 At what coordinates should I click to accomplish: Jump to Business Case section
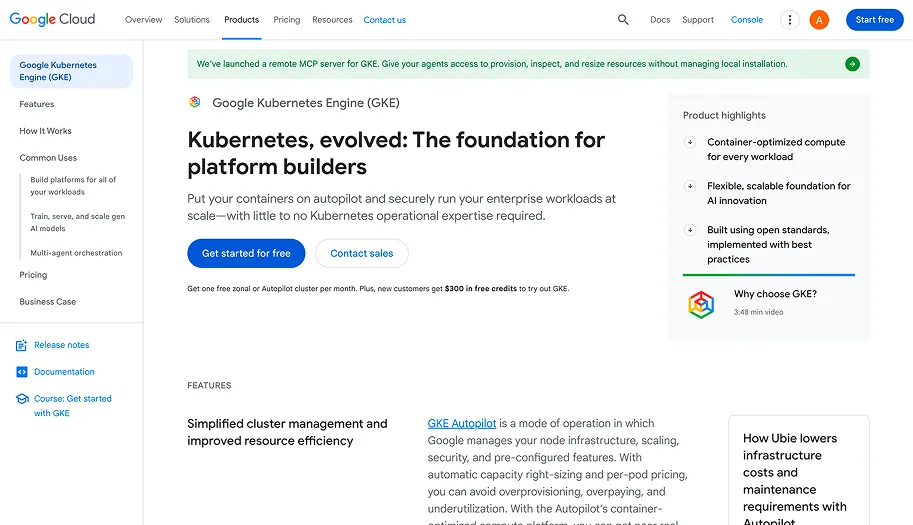(48, 301)
